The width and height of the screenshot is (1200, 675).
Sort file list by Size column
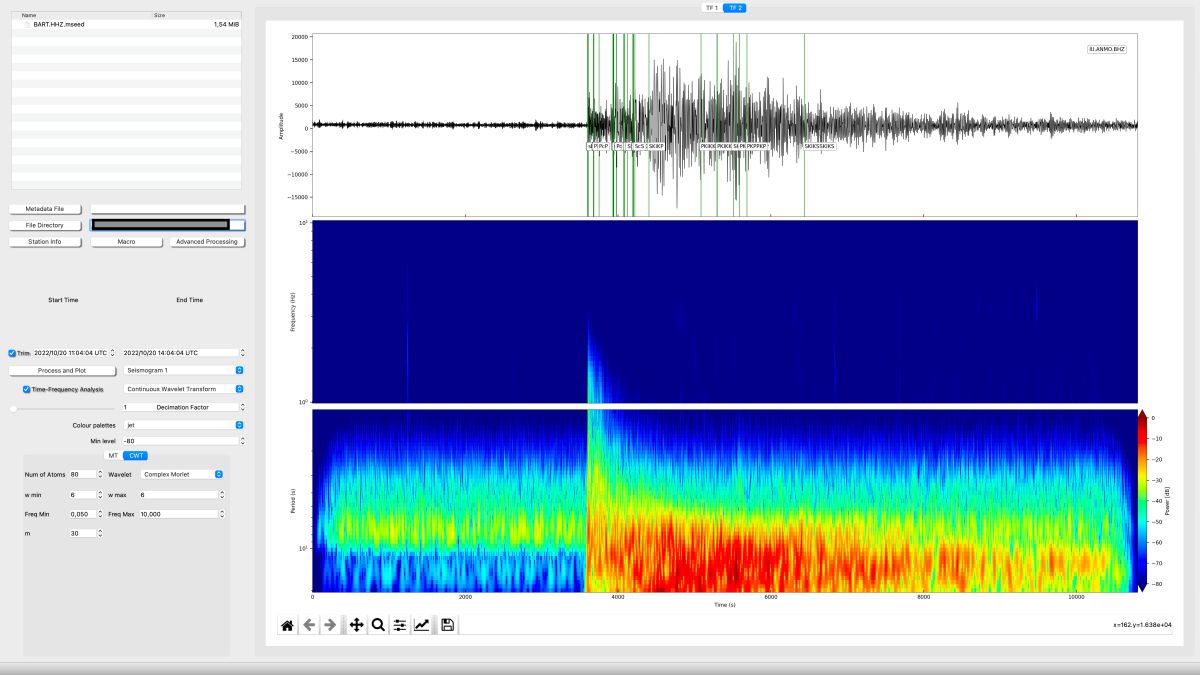pos(197,15)
